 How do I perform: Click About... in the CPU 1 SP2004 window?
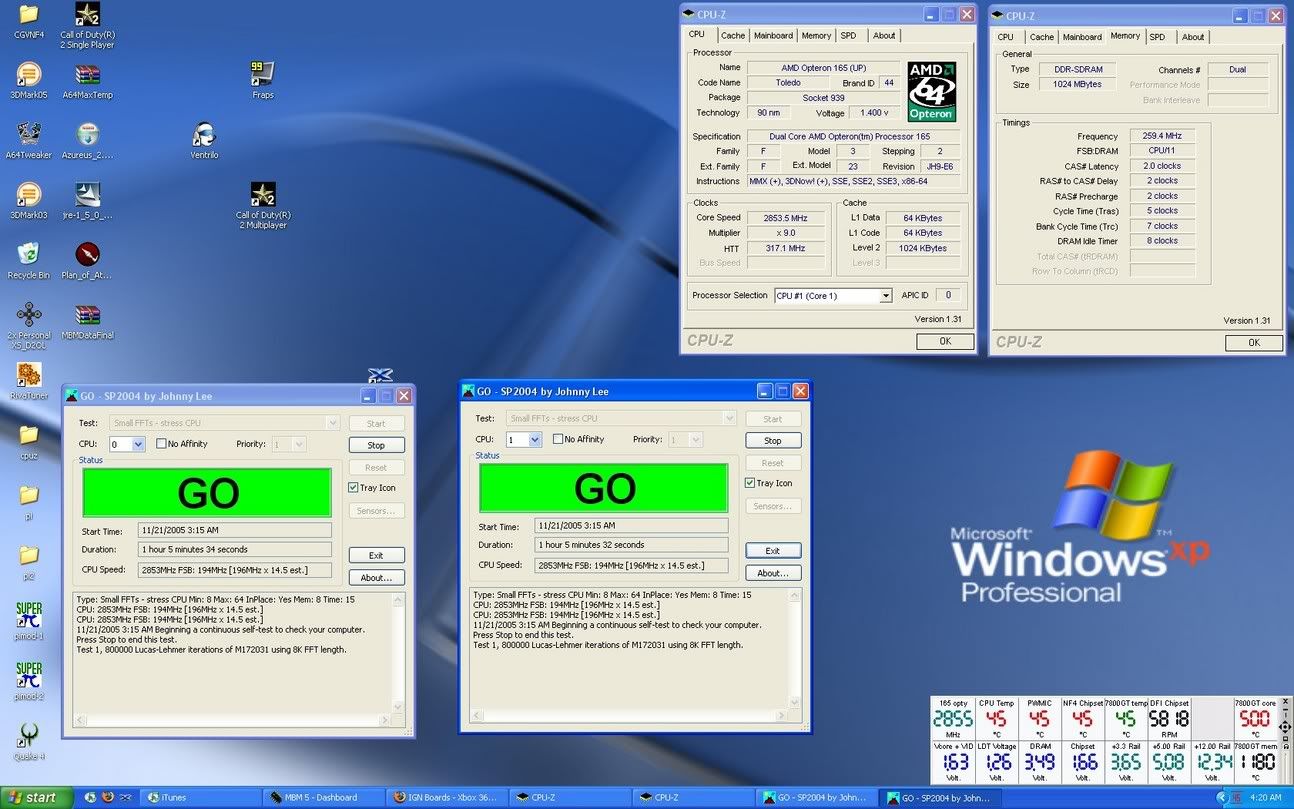(773, 573)
